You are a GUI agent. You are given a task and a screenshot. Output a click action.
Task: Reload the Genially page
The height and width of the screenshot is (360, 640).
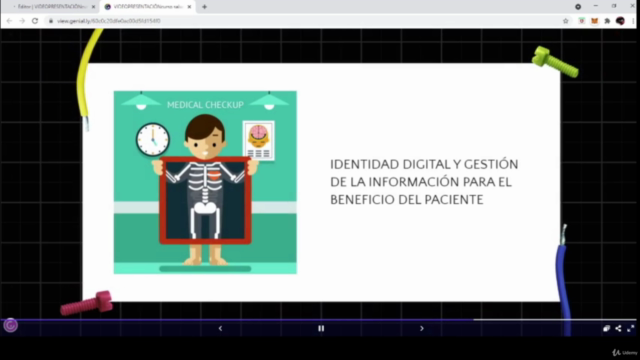[35, 21]
